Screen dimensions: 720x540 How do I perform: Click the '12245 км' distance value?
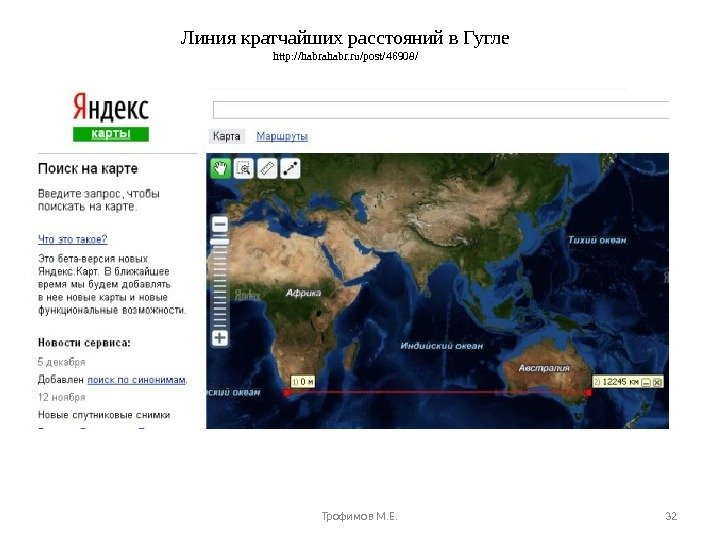620,382
